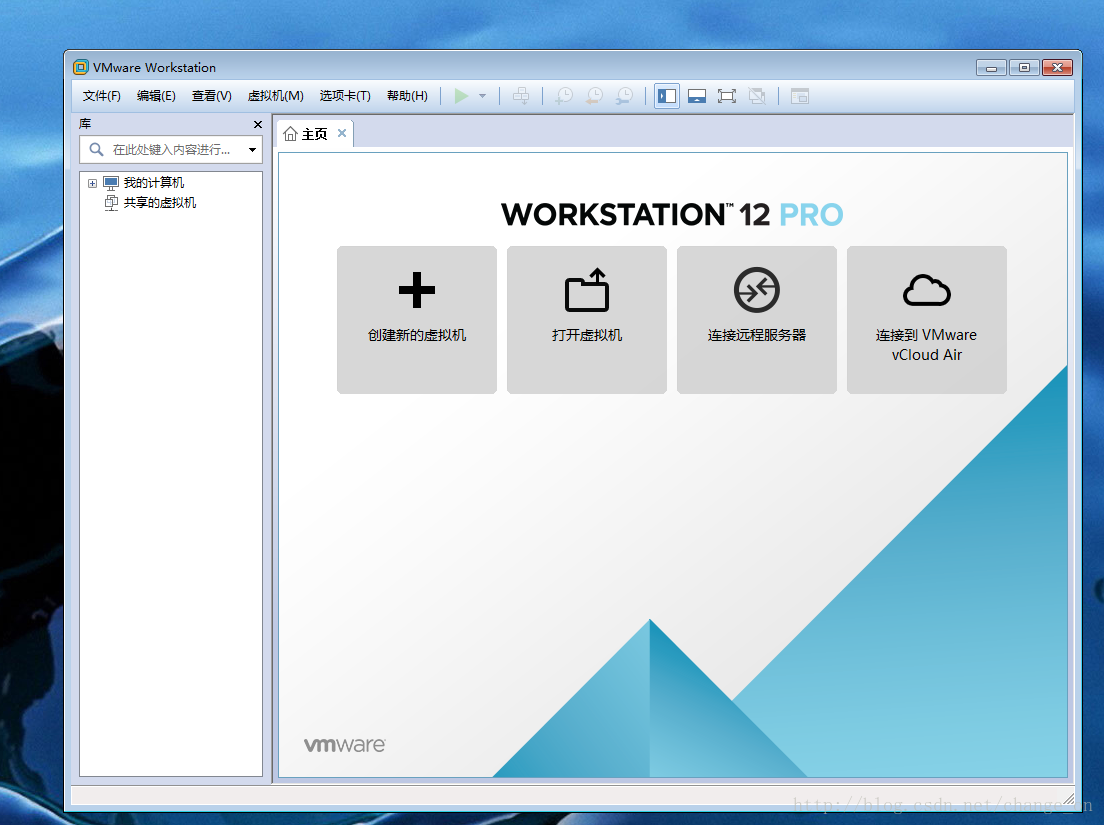Close the 主页 tab

coord(342,133)
